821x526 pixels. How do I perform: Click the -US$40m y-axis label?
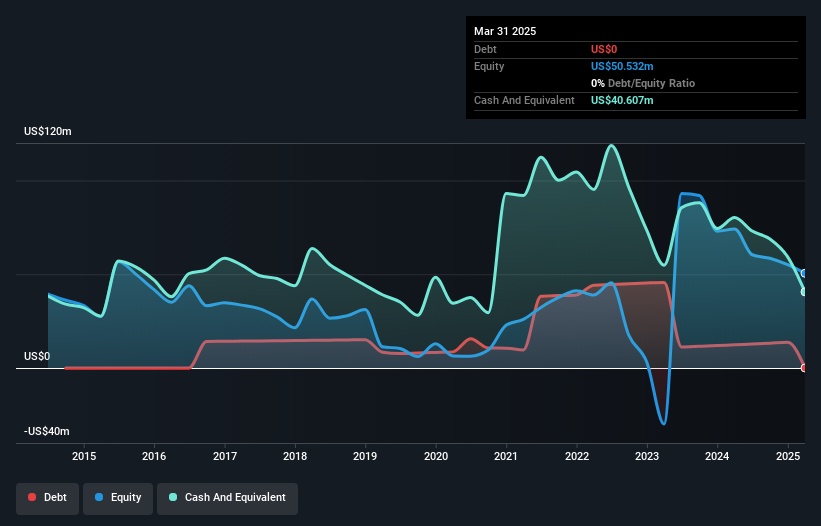(47, 431)
